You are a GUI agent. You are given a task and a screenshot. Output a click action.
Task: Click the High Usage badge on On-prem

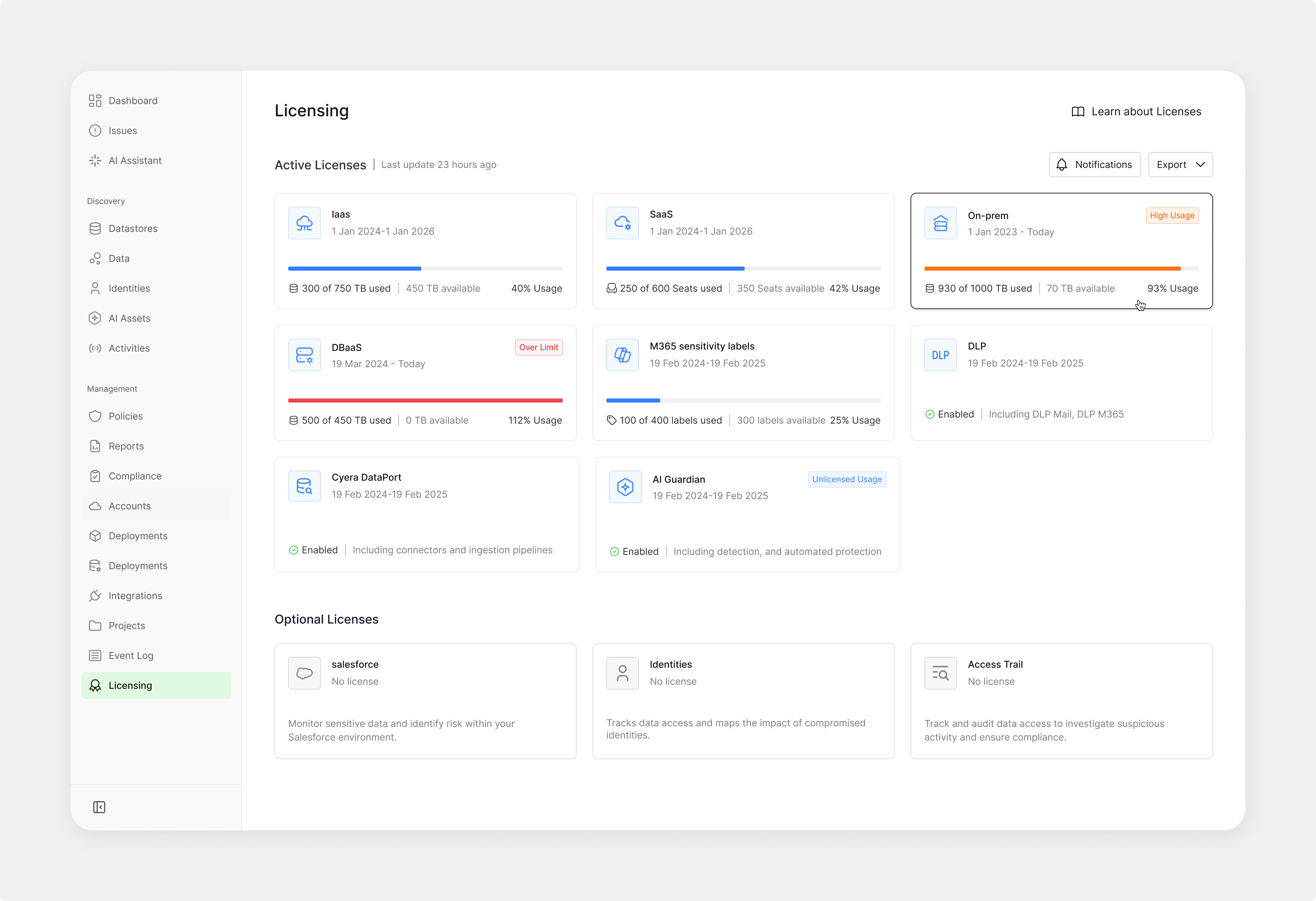1172,216
